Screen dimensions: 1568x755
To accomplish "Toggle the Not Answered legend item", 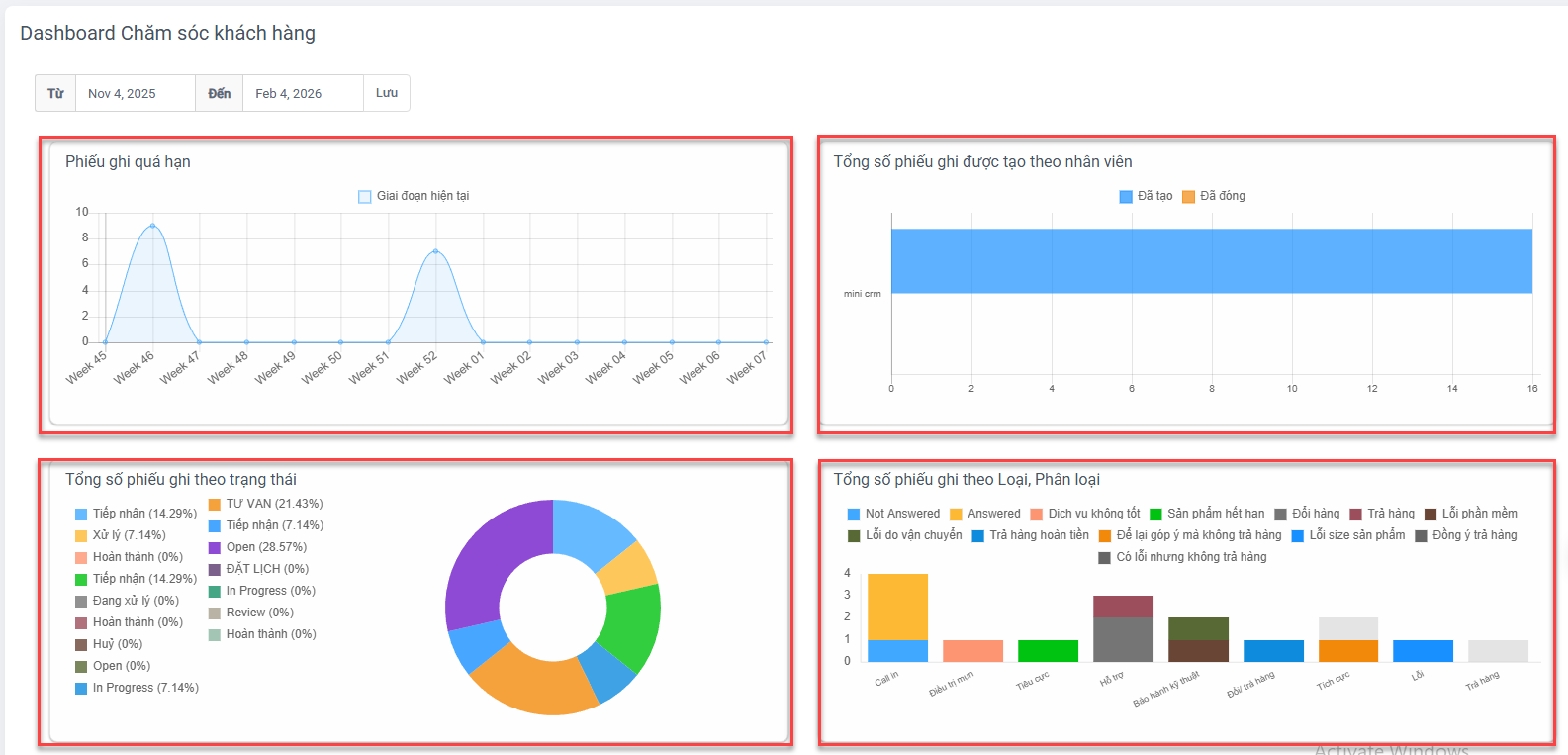I will tap(893, 514).
